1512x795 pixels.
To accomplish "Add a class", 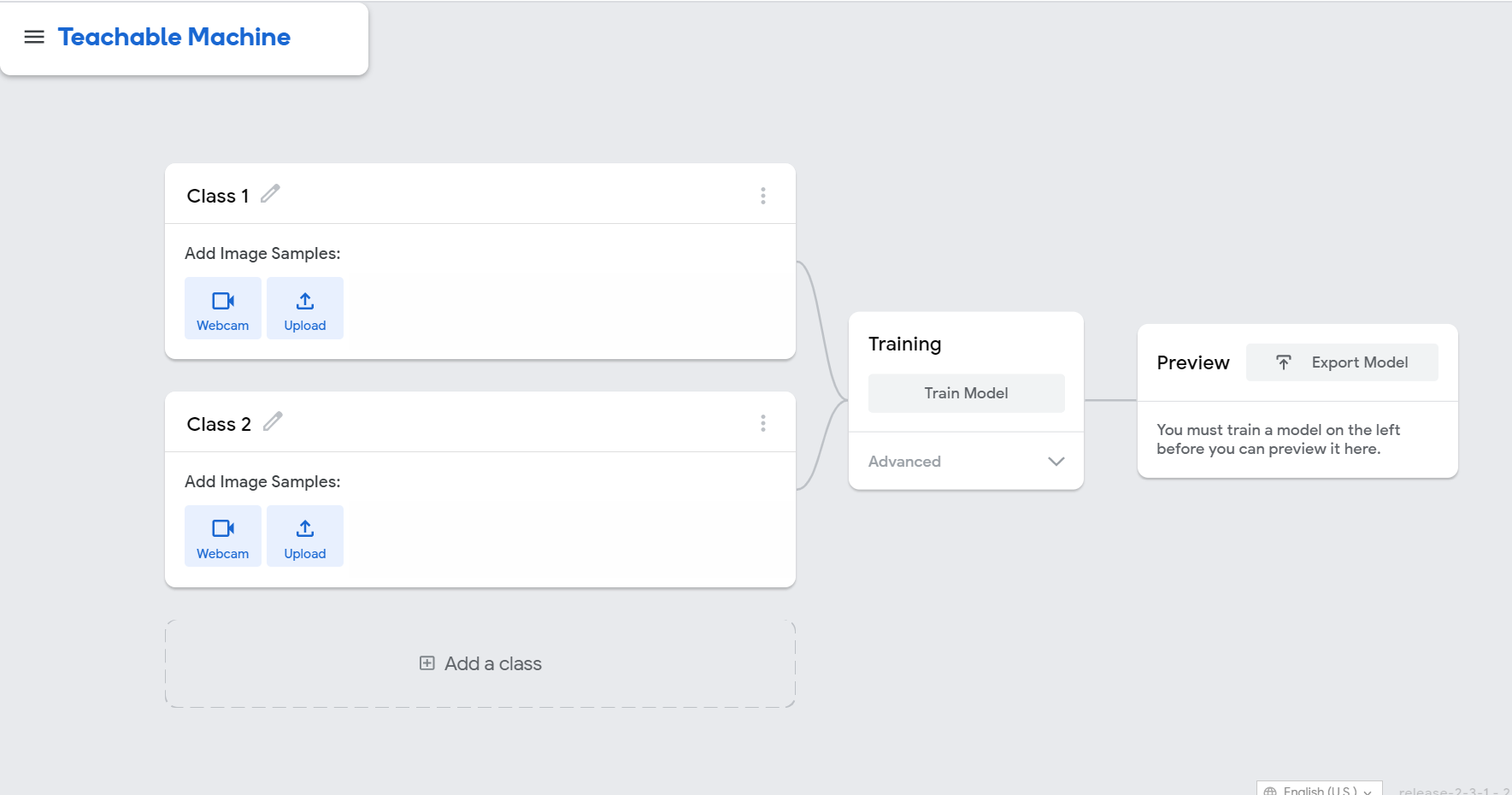I will (480, 664).
